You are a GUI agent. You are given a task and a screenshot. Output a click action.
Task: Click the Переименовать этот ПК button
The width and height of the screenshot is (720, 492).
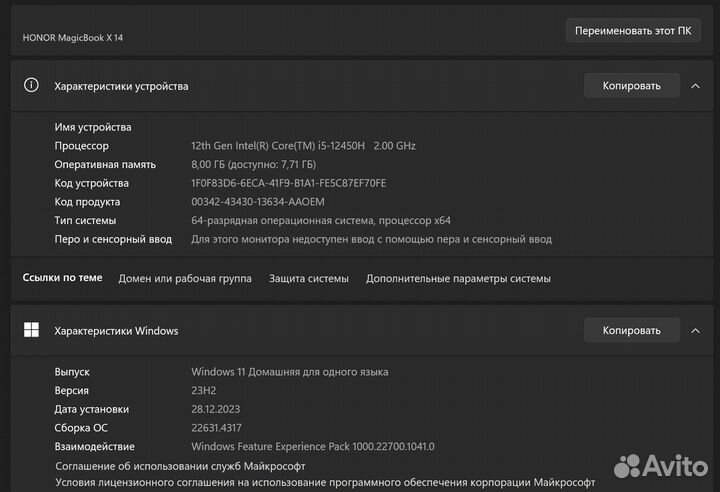tap(633, 31)
